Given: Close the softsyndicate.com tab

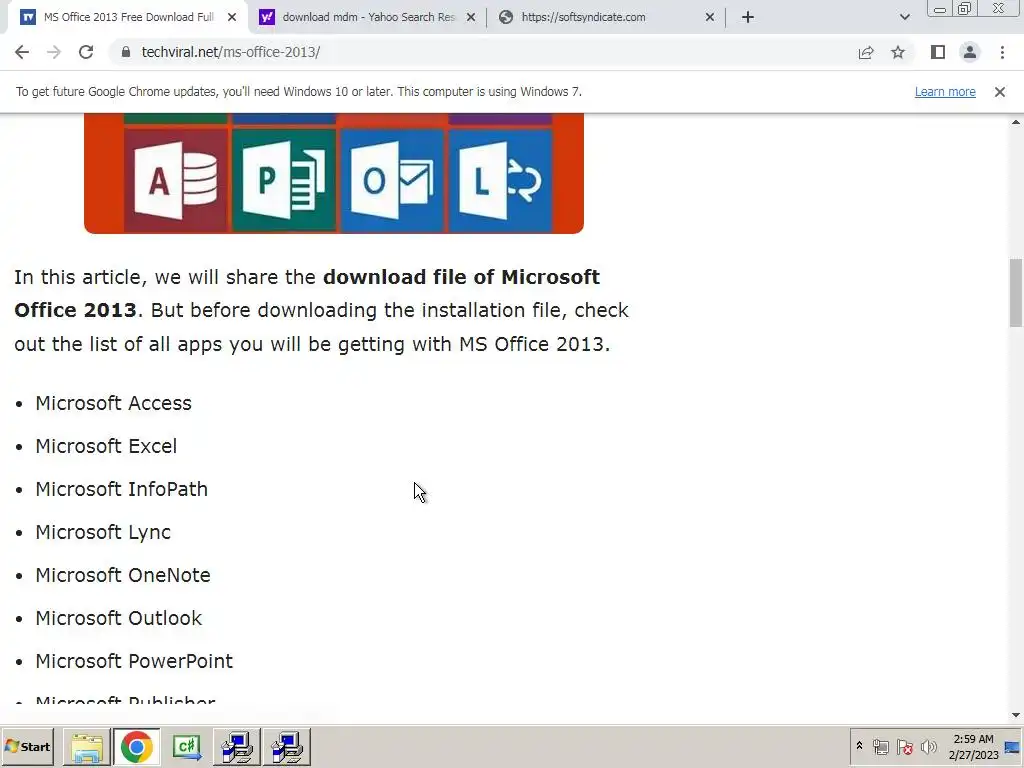Looking at the screenshot, I should coord(710,18).
